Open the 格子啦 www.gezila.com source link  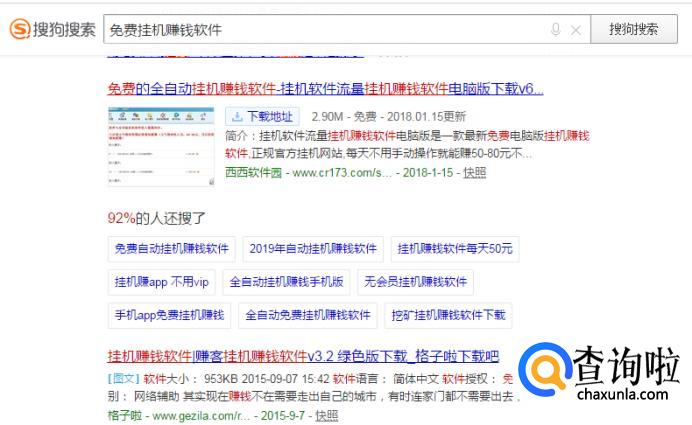tap(179, 416)
